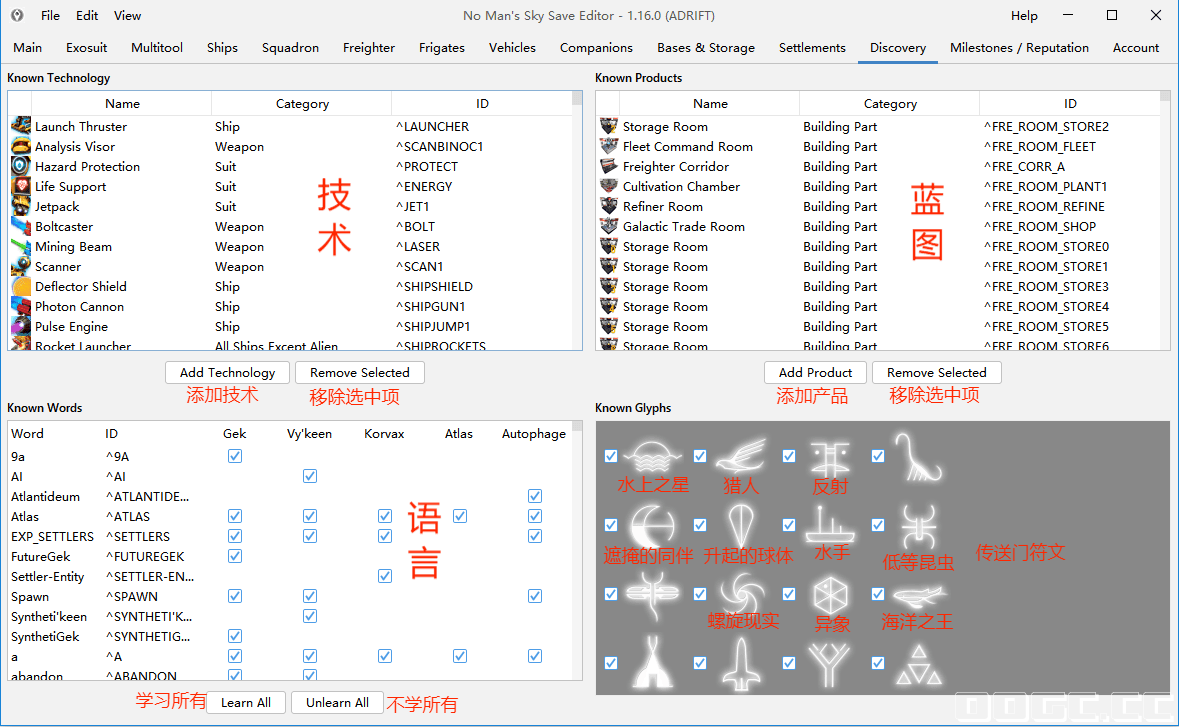Image resolution: width=1179 pixels, height=727 pixels.
Task: Uncheck the Gek checkbox for FutureGek
Action: click(235, 556)
